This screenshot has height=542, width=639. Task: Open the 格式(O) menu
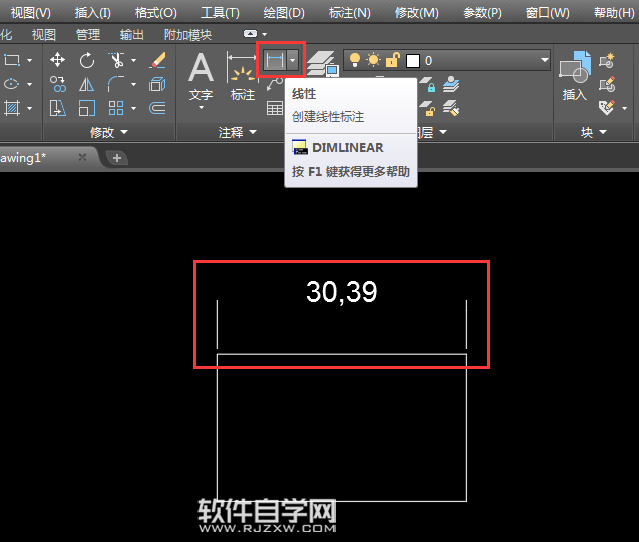[x=156, y=13]
